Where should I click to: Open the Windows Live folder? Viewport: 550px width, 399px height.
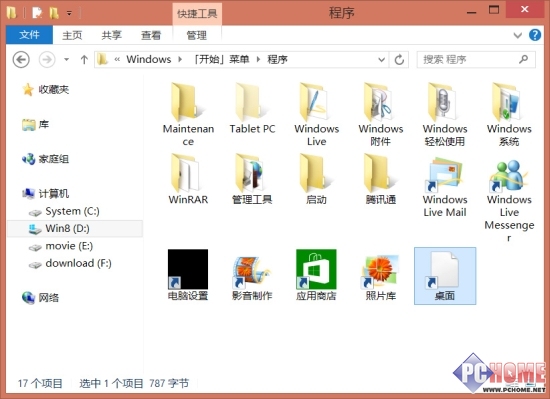tap(316, 114)
